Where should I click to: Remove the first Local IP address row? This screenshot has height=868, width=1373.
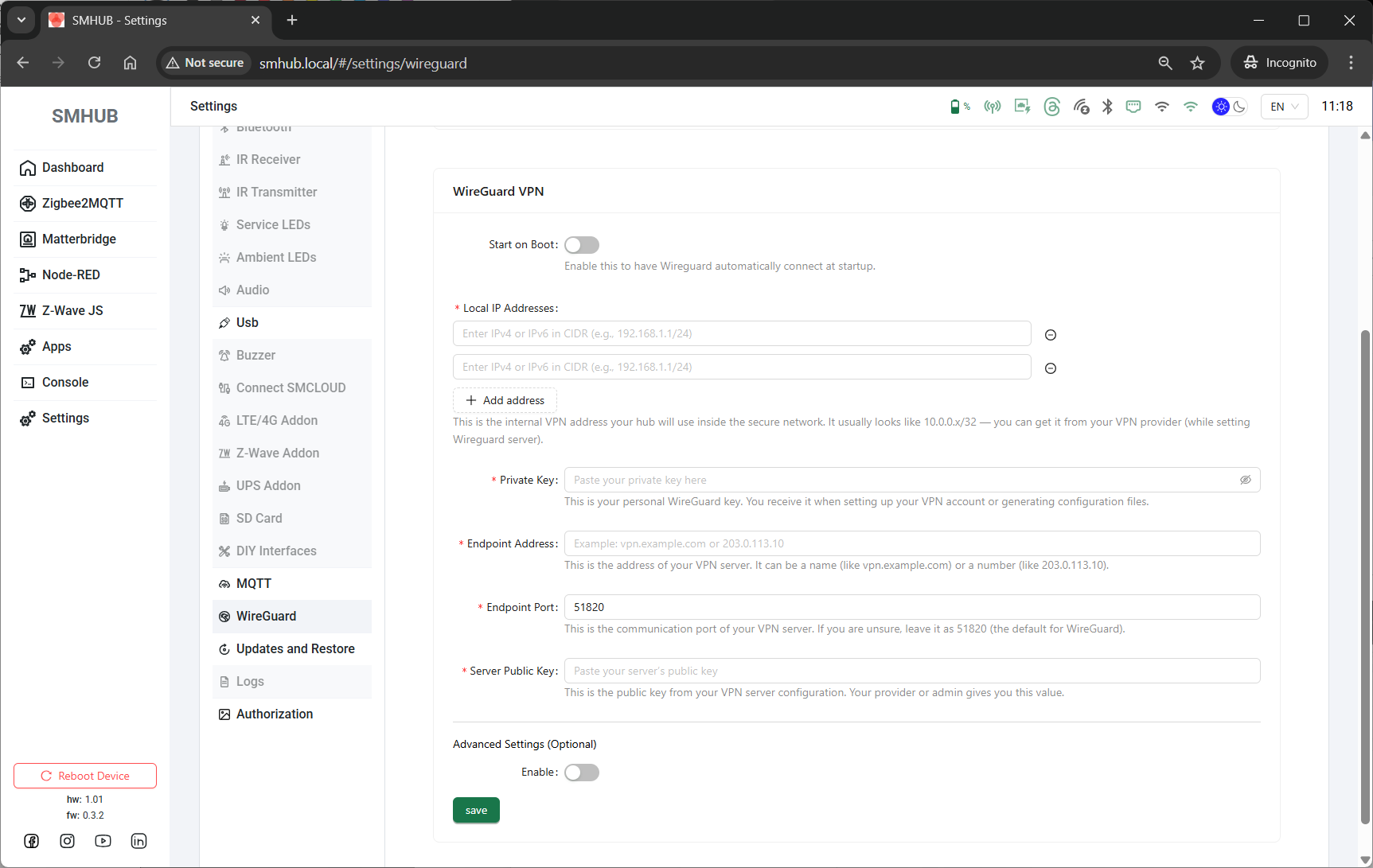tap(1051, 335)
